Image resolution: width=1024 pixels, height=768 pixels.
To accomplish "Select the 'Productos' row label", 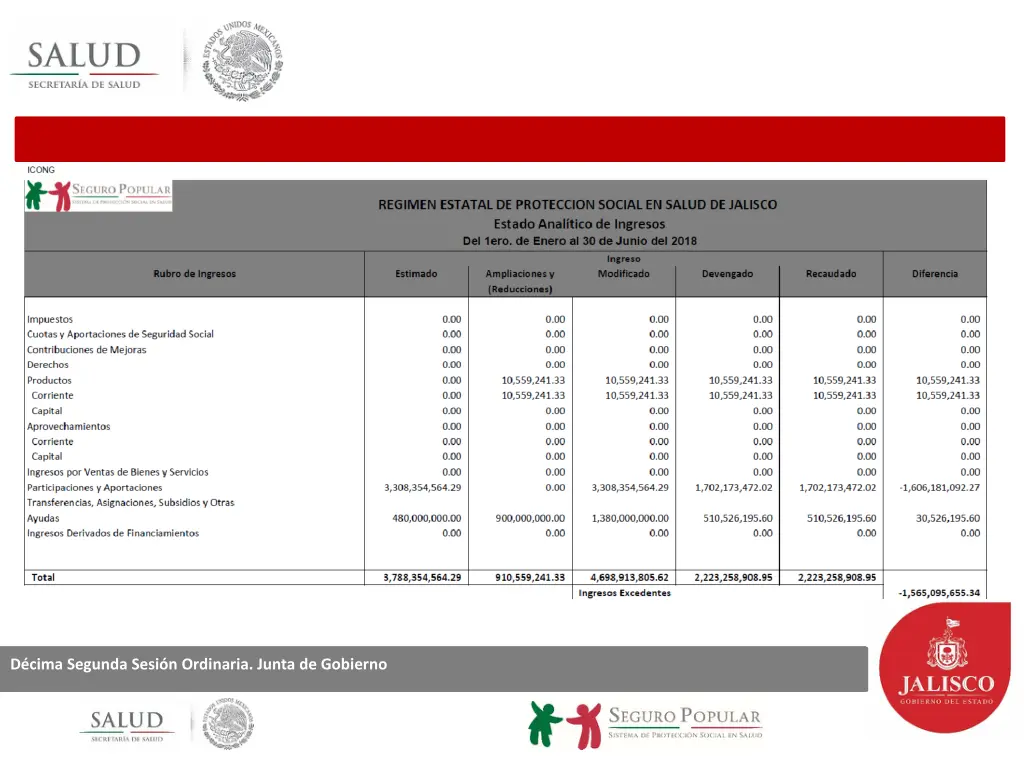I will pos(49,380).
